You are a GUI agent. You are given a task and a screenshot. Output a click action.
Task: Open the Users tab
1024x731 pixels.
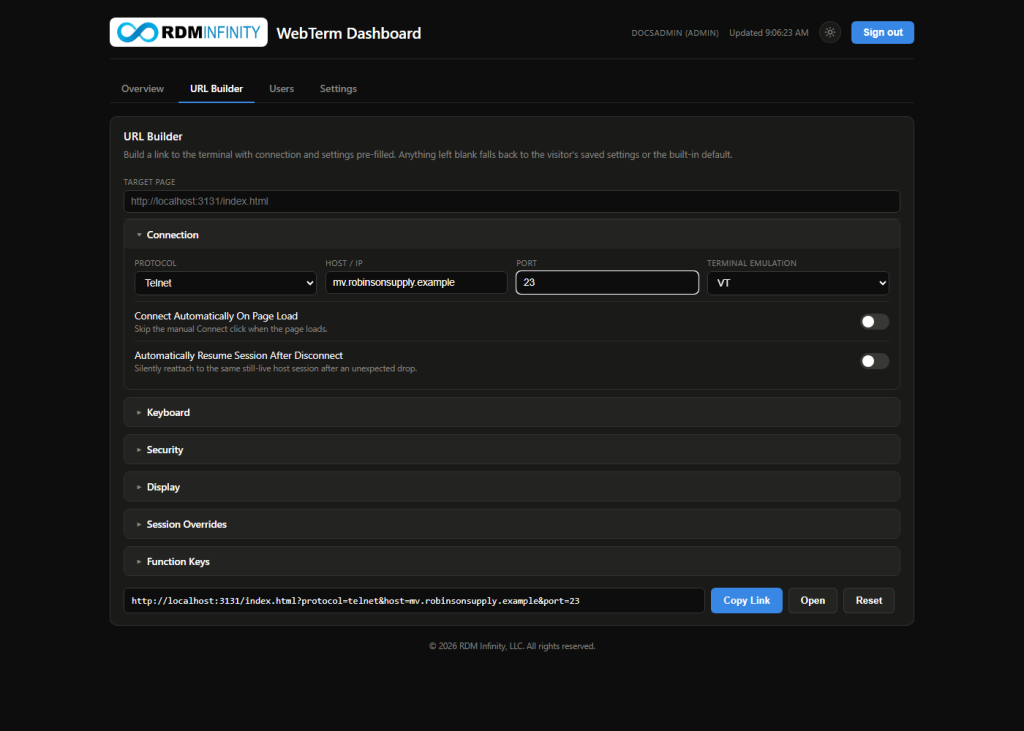click(x=281, y=89)
